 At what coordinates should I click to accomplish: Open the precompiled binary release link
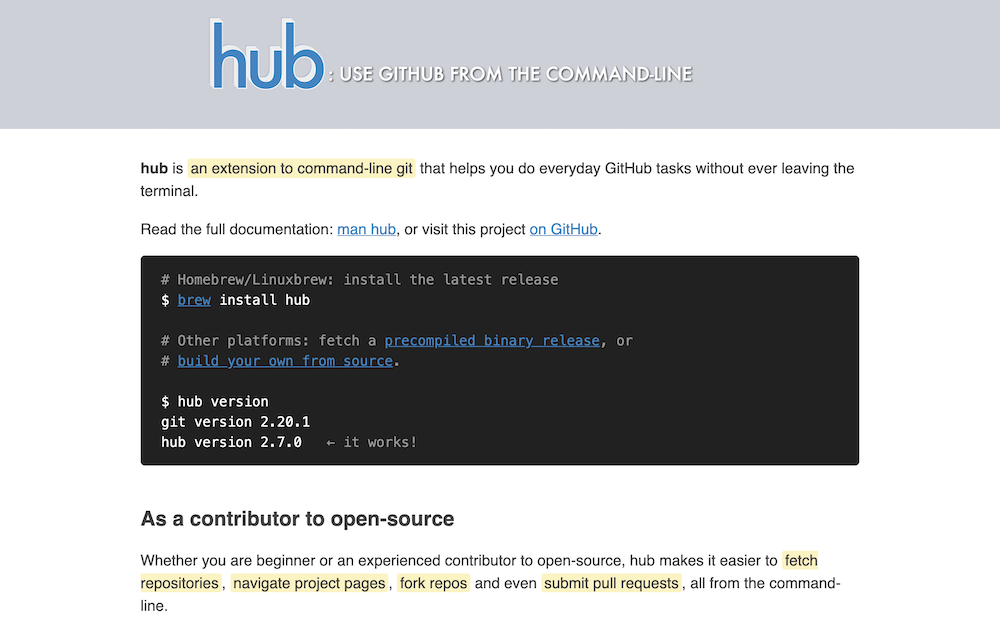tap(492, 341)
